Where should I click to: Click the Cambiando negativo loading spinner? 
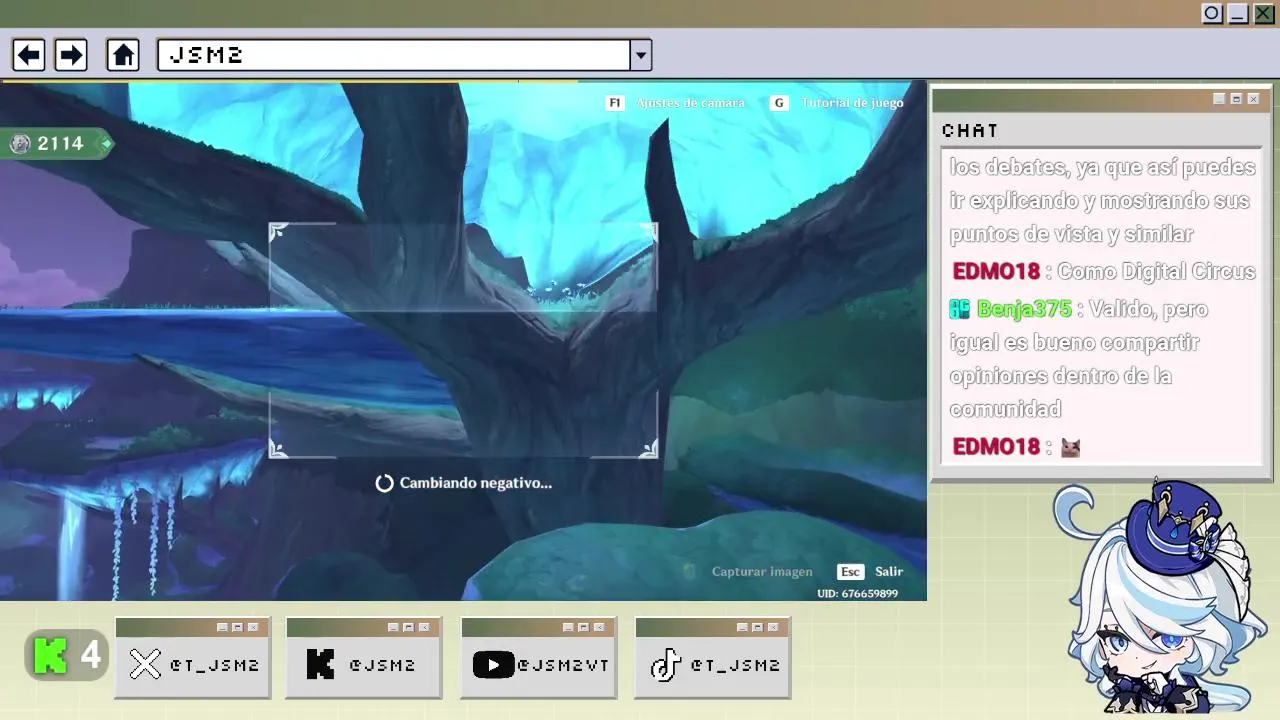tap(384, 483)
